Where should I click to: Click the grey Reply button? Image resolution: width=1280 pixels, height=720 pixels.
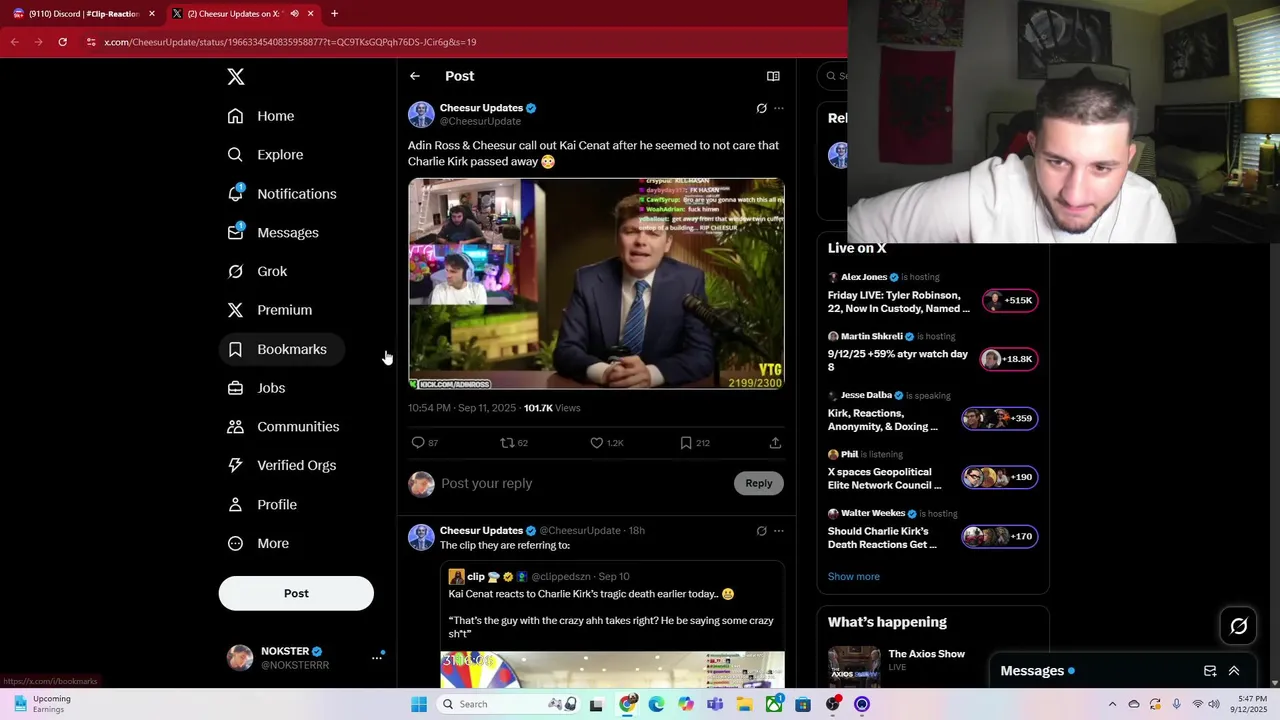click(759, 484)
